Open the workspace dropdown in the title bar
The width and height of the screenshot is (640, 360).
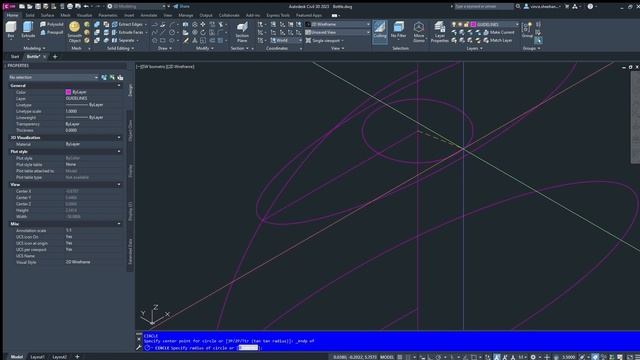click(x=138, y=6)
